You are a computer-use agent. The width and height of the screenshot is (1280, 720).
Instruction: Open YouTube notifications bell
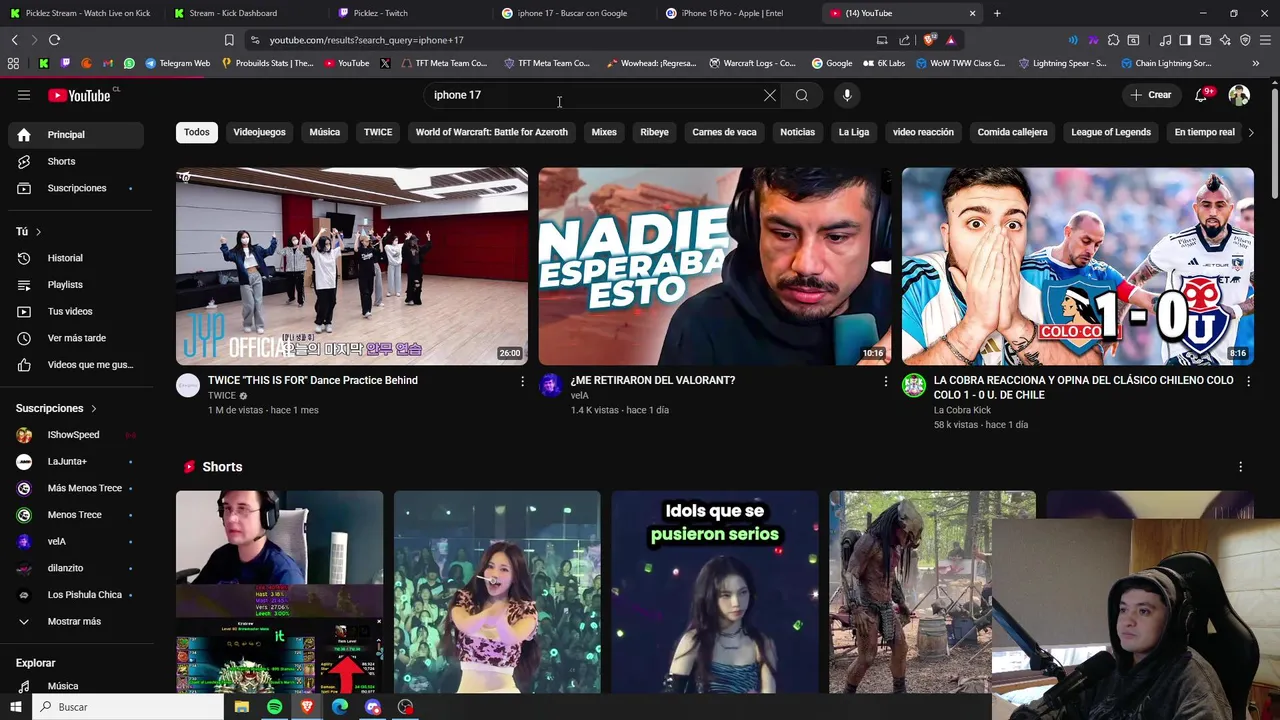pyautogui.click(x=1202, y=95)
